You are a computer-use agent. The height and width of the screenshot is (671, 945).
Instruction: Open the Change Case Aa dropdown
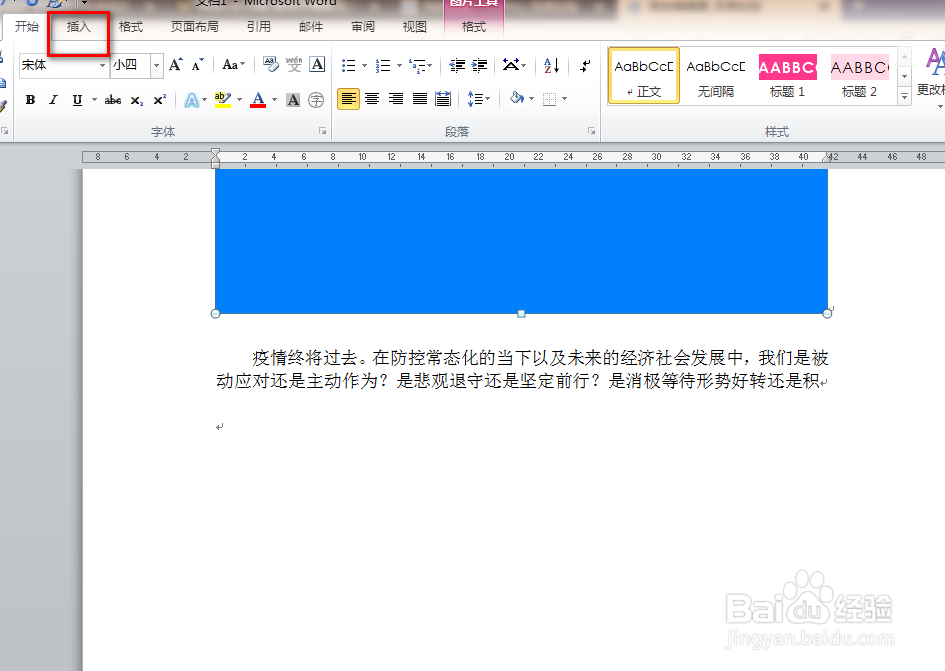233,65
